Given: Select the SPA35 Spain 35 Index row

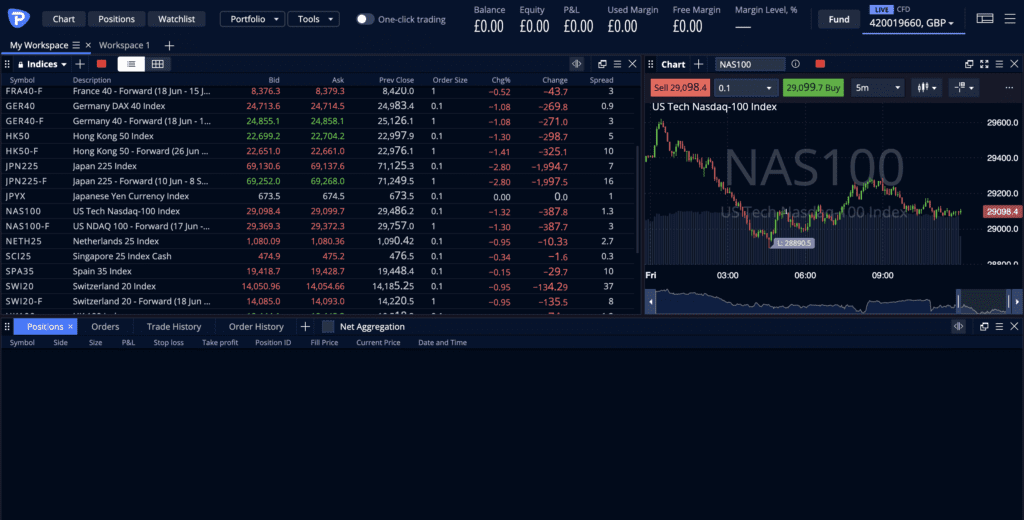Looking at the screenshot, I should tap(318, 271).
